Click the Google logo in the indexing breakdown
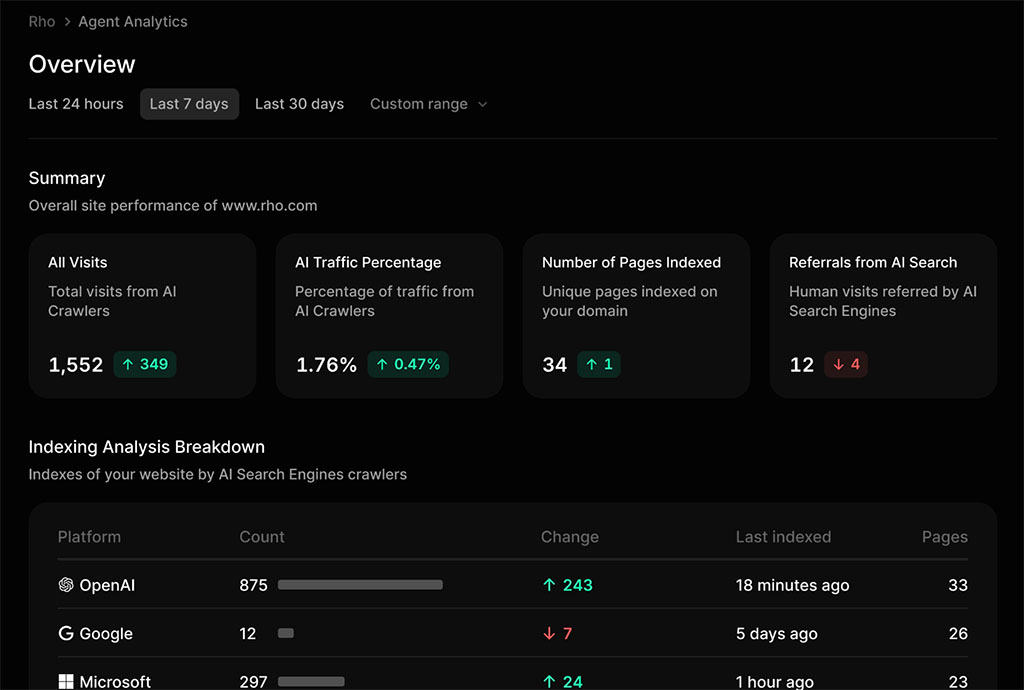Screen dimensions: 1024x690 coord(65,633)
